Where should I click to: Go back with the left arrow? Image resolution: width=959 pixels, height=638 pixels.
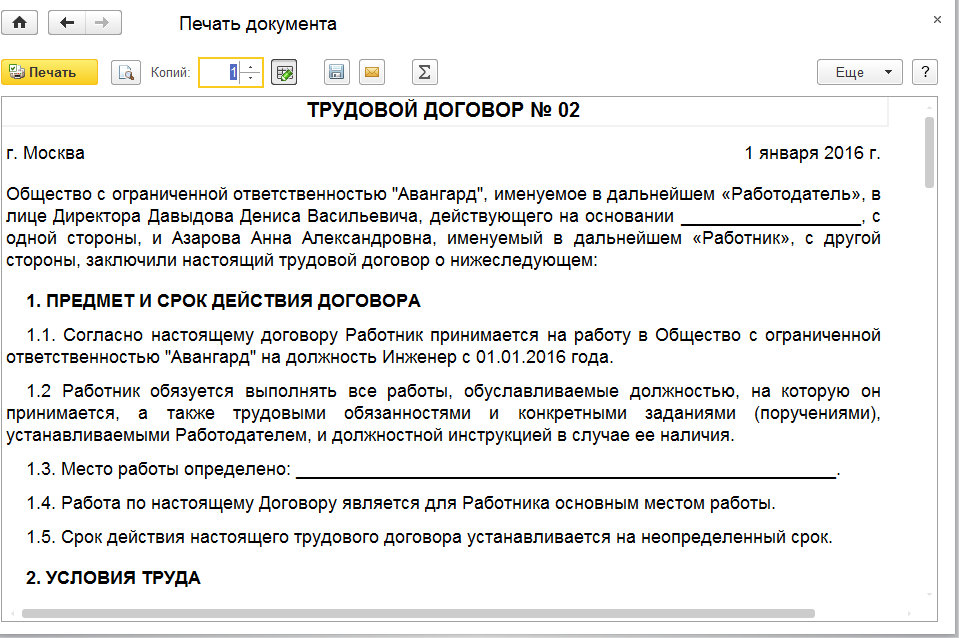[x=67, y=22]
